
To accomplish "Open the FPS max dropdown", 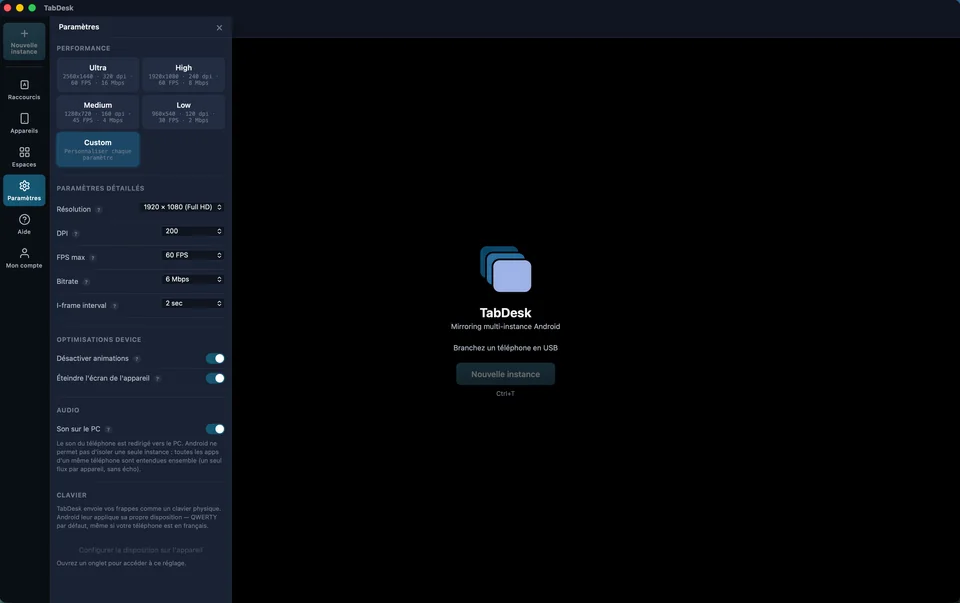I will coord(193,255).
